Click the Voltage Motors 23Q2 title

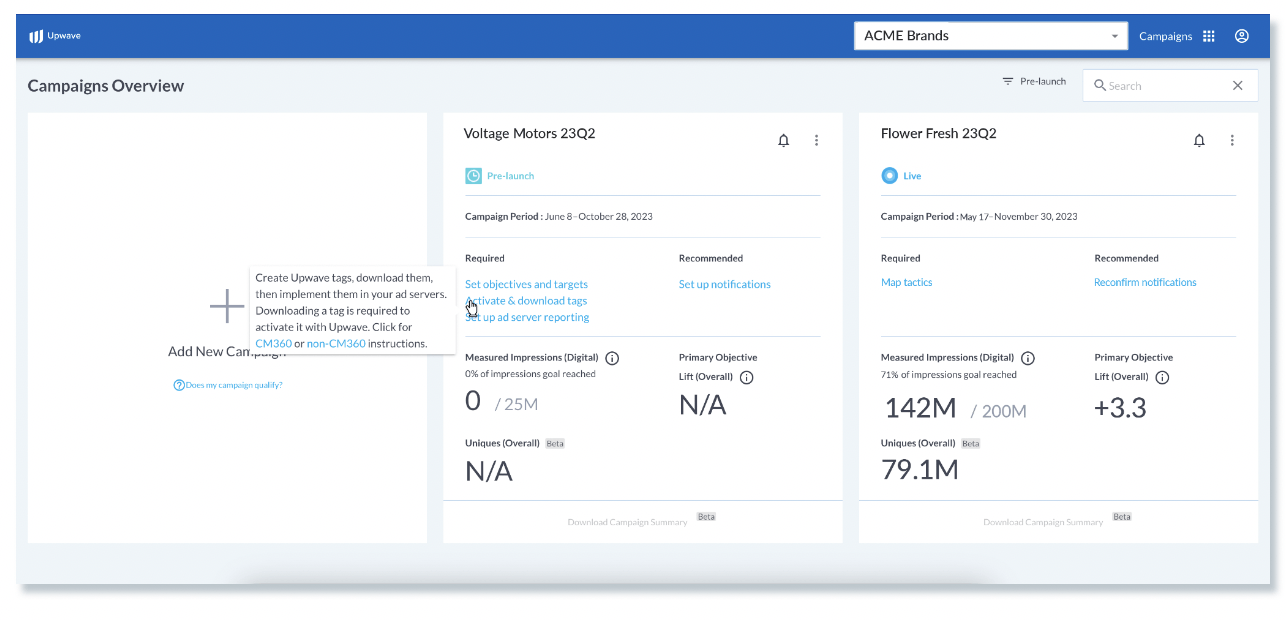pyautogui.click(x=529, y=133)
